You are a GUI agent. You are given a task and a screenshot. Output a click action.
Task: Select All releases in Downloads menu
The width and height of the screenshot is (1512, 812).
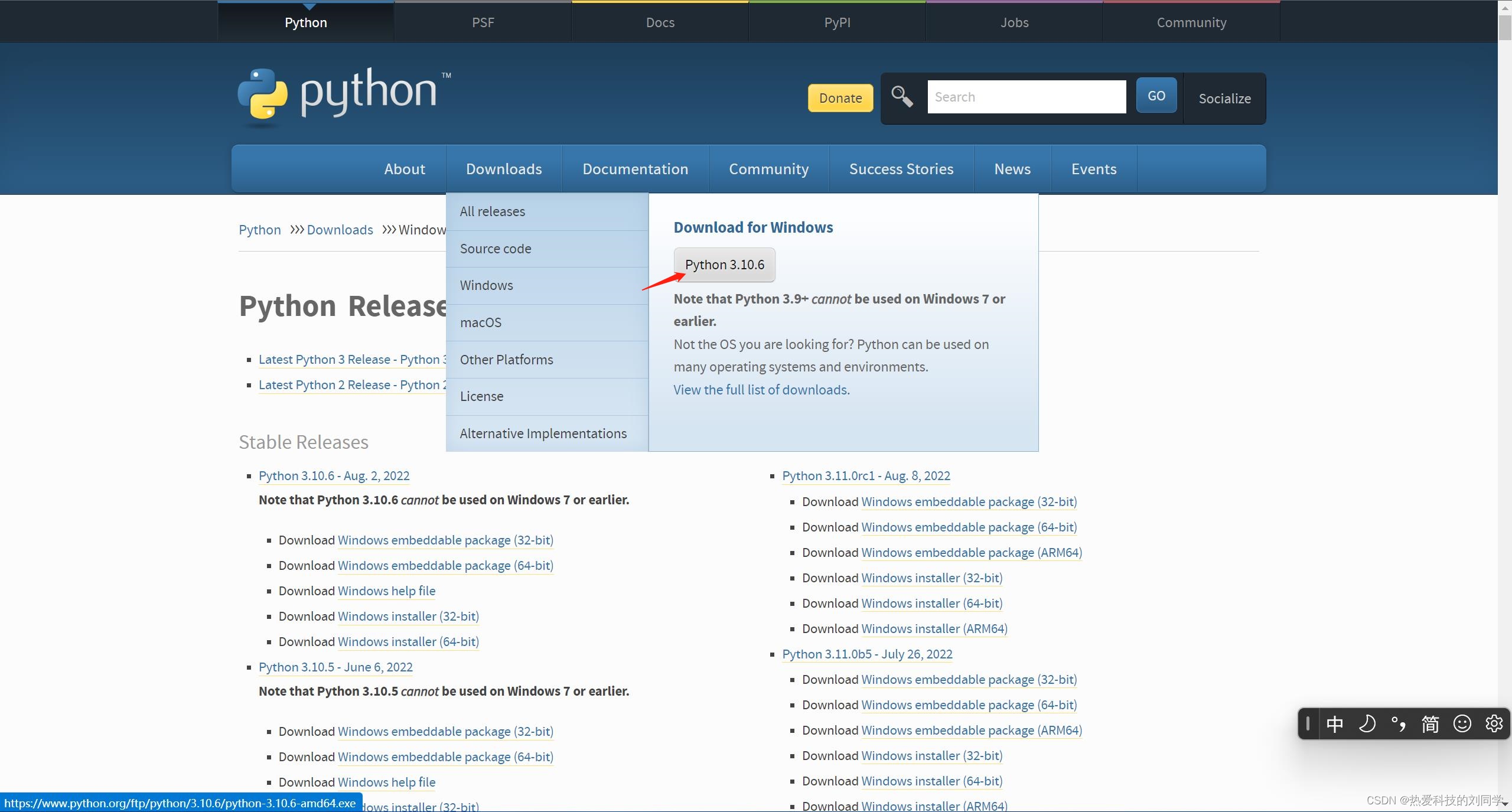click(548, 211)
